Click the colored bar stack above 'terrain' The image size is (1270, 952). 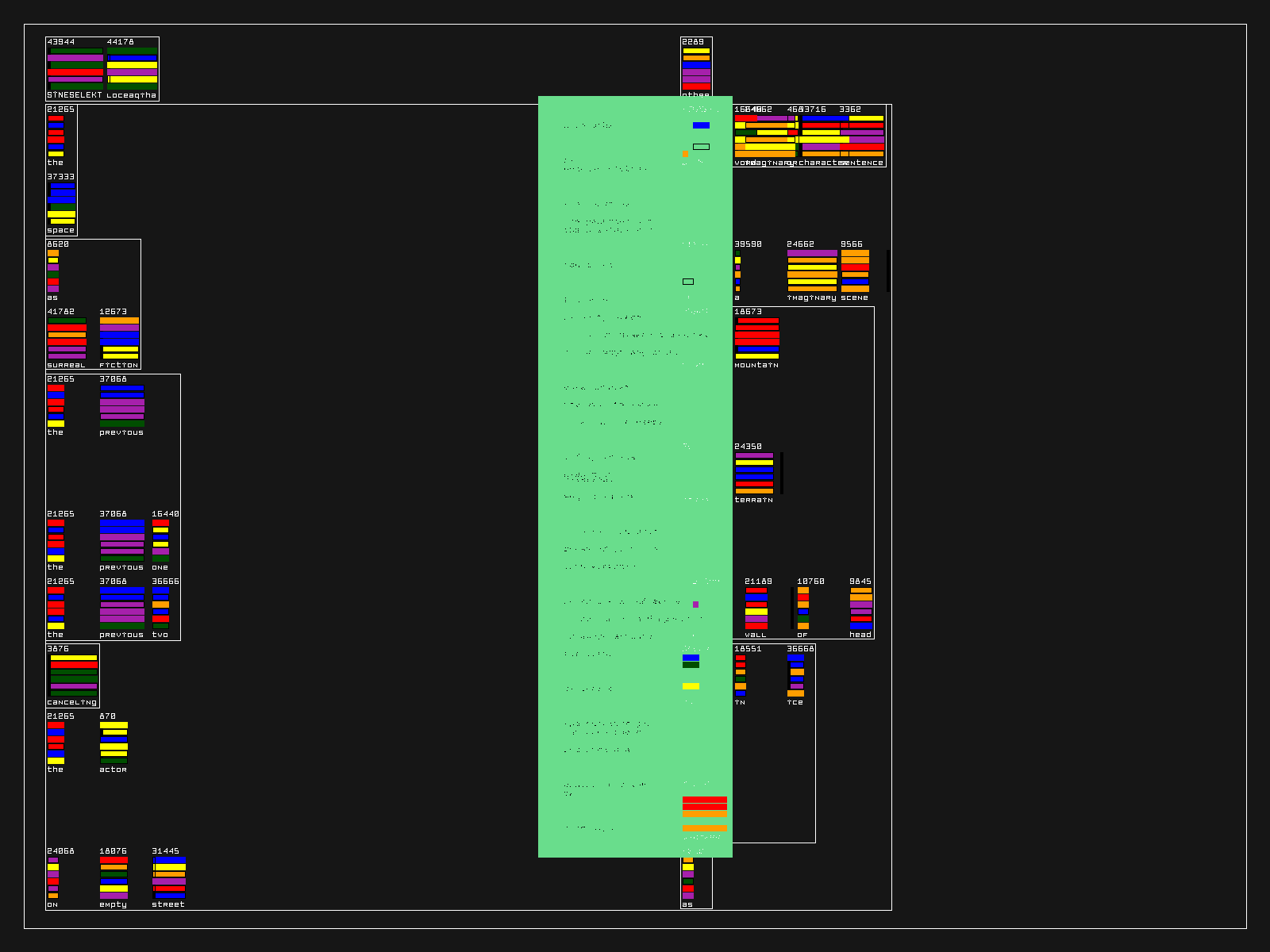[x=754, y=473]
